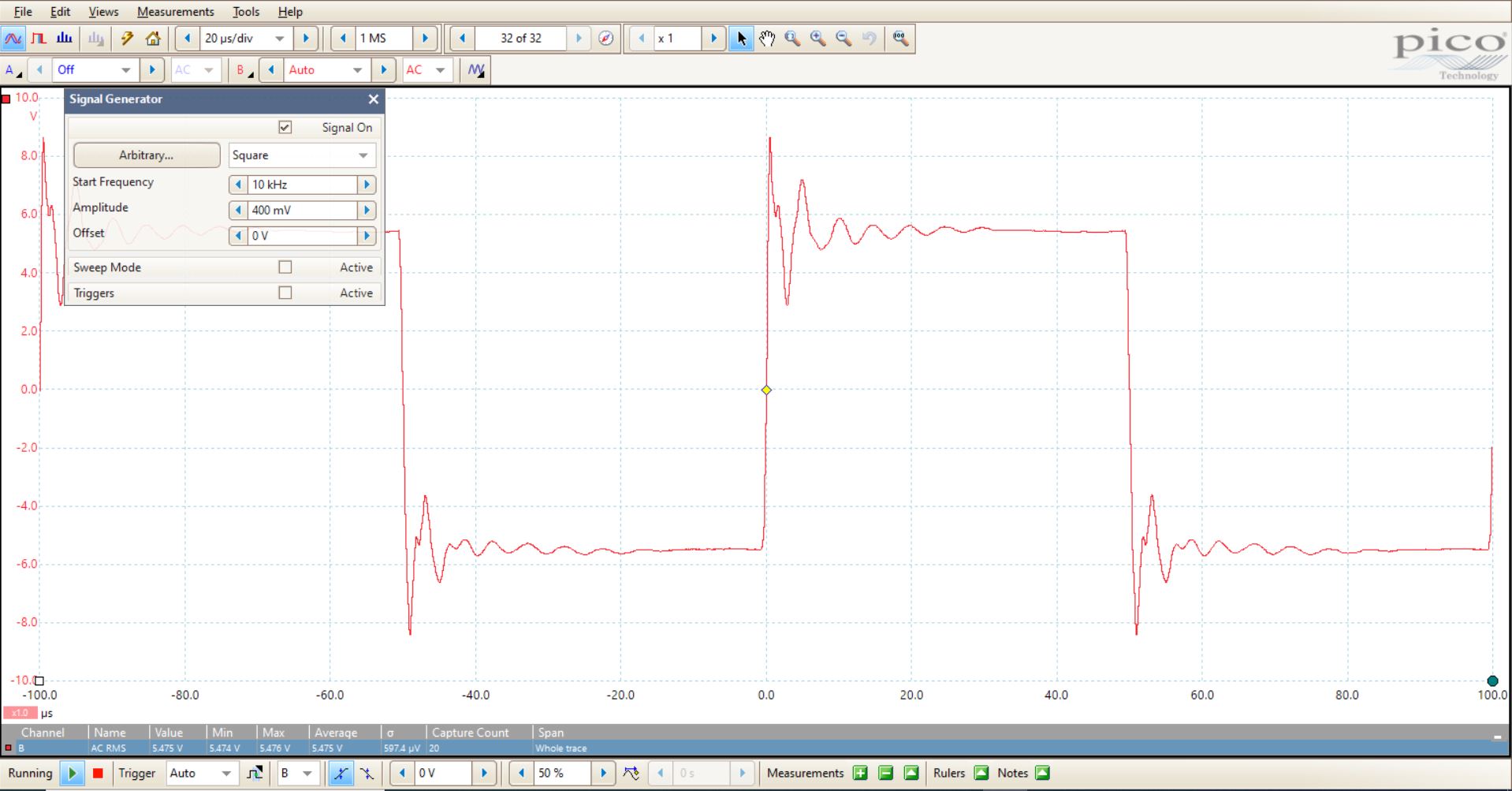
Task: Select the hand pan tool
Action: pos(767,39)
